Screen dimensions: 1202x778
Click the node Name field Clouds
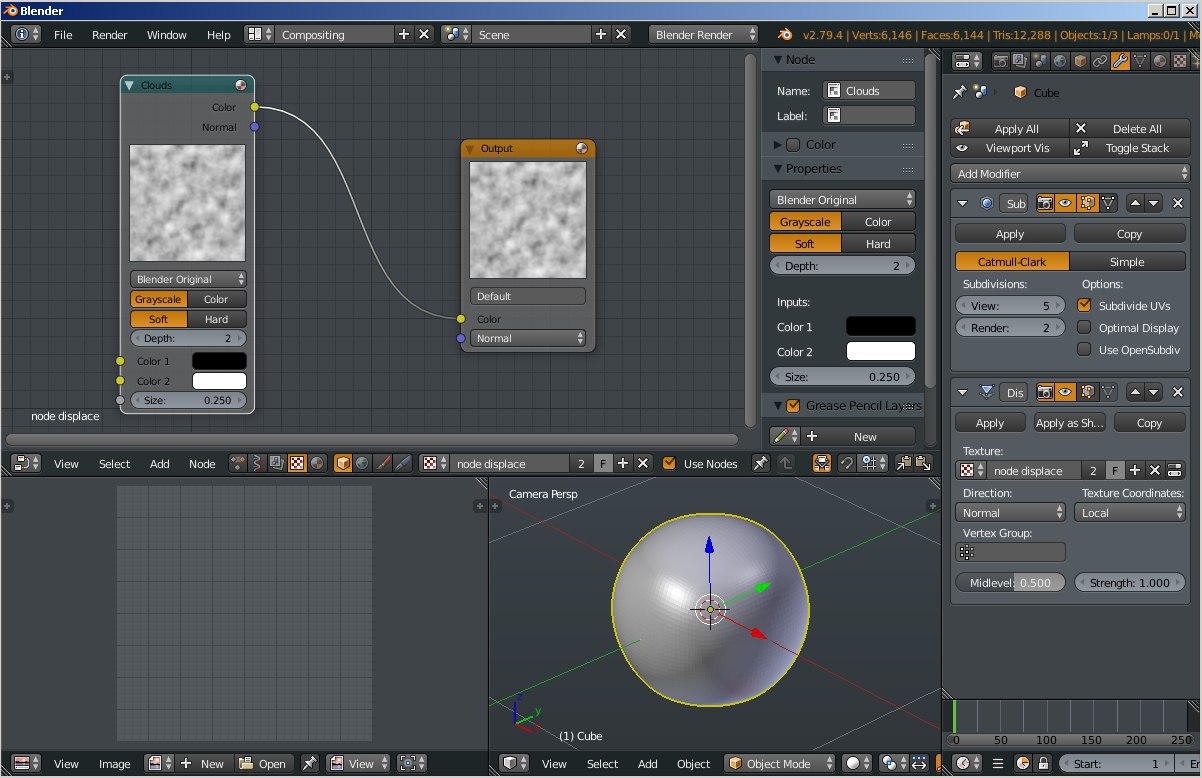869,90
